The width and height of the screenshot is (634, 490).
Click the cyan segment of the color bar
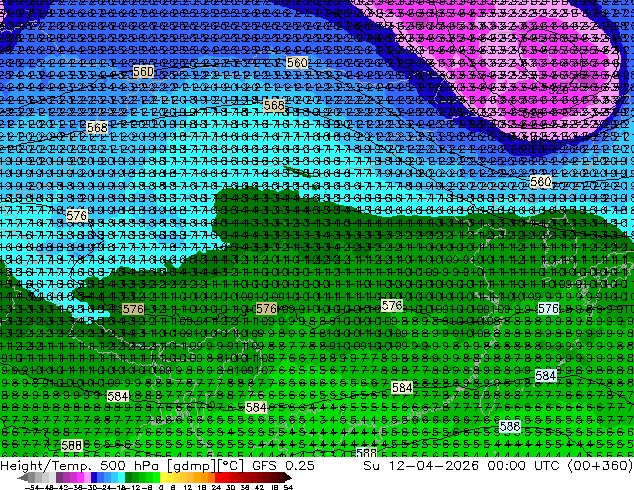[121, 478]
